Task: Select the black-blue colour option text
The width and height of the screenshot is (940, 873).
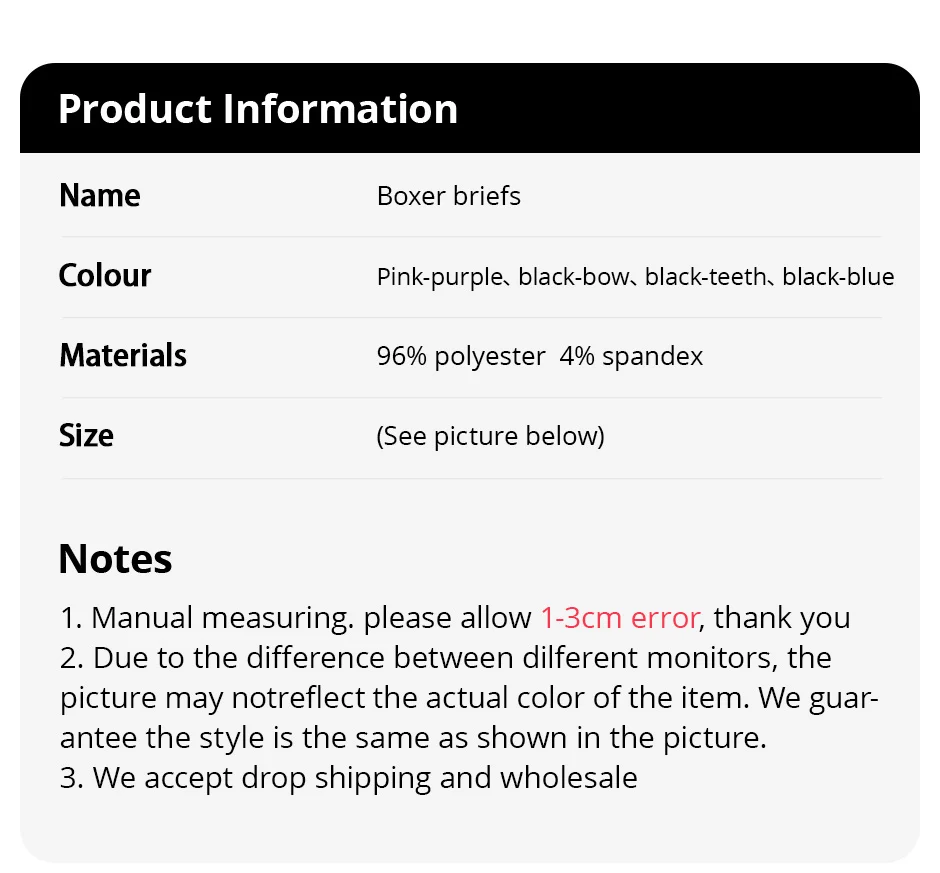Action: coord(838,277)
